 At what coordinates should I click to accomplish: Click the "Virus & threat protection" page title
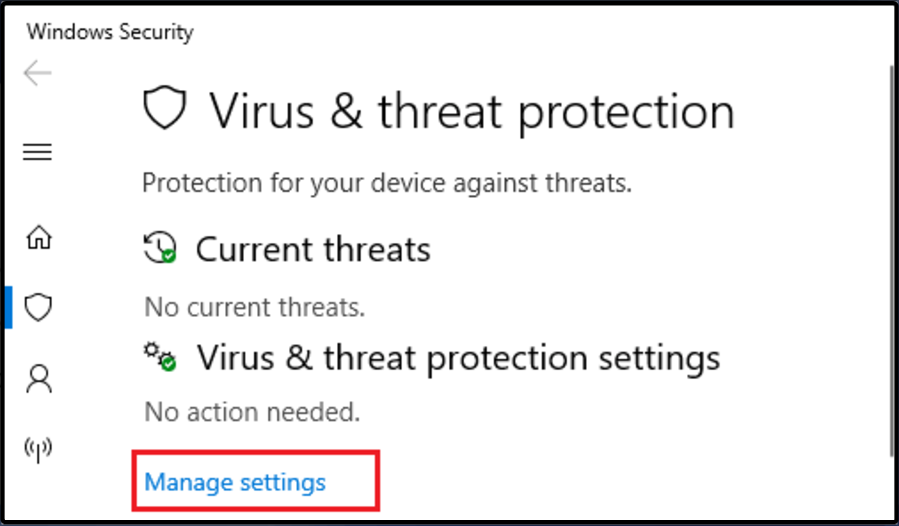(x=471, y=110)
